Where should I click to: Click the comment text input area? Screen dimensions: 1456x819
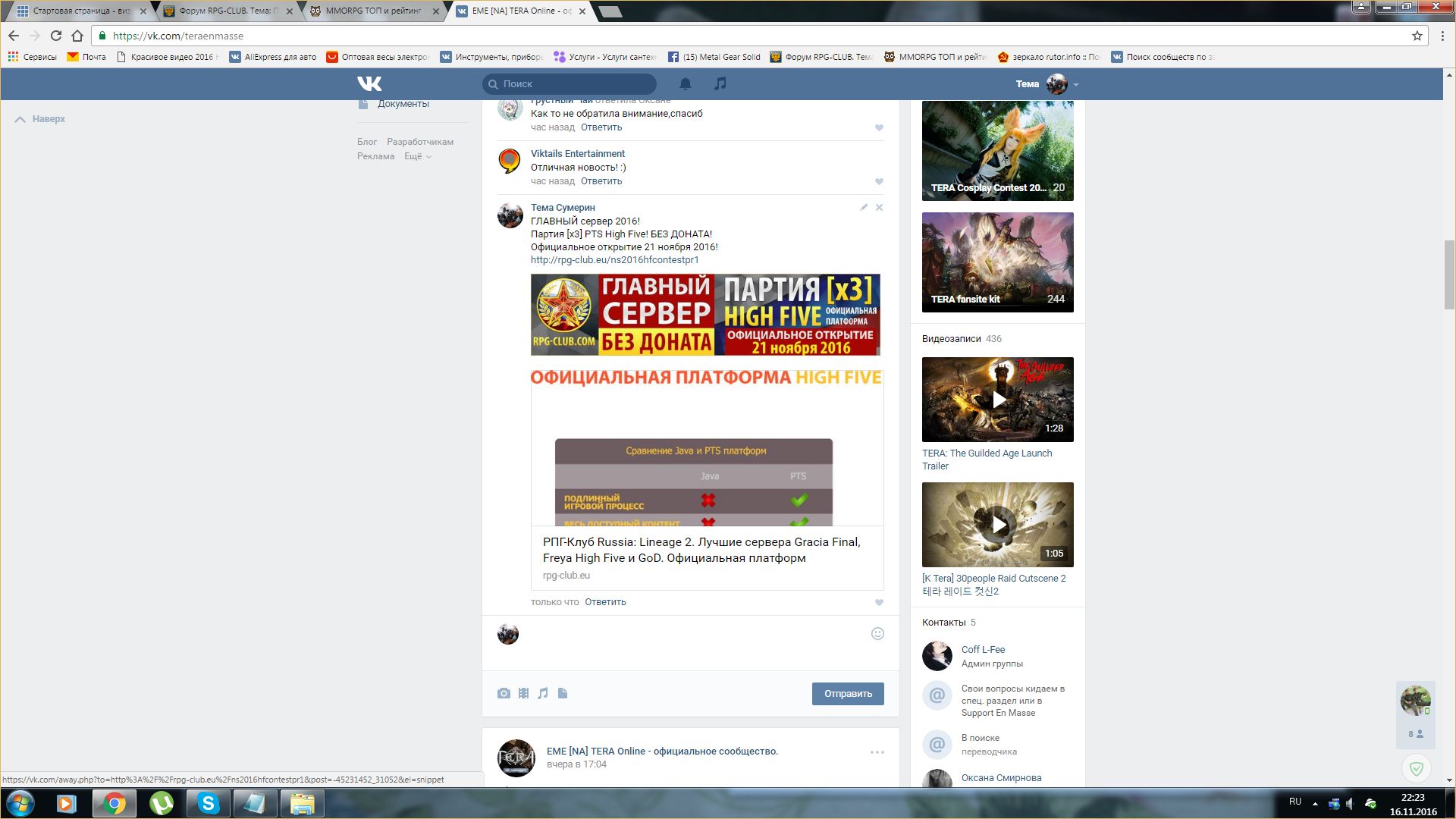click(694, 643)
